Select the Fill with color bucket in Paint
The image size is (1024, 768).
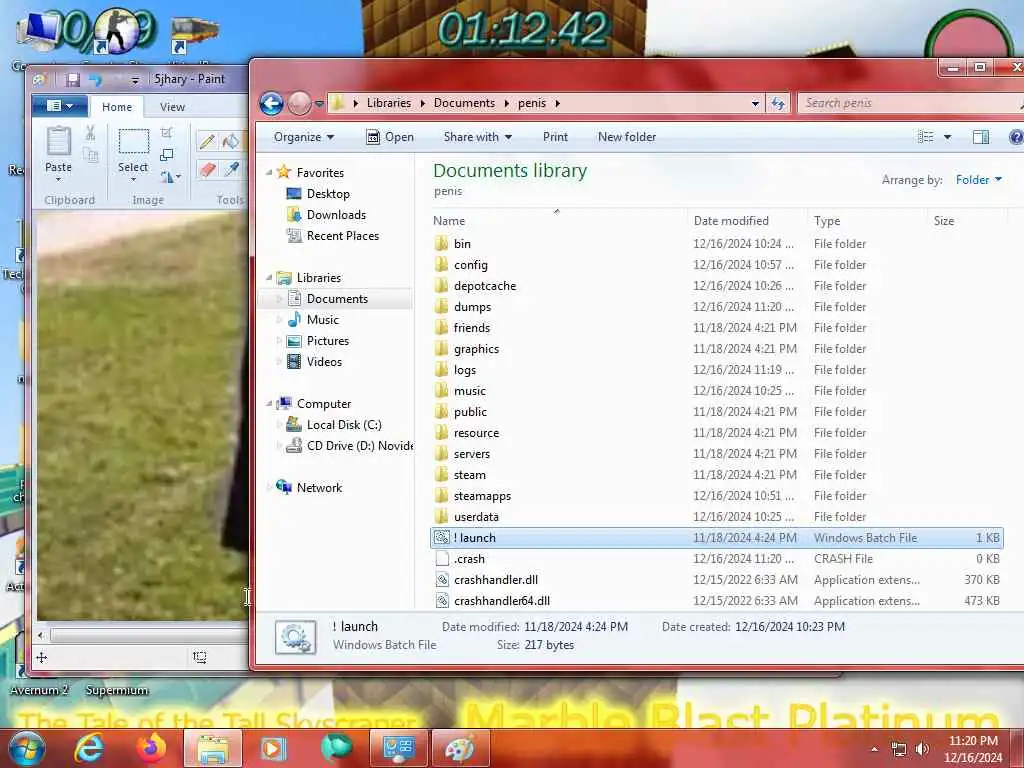[x=231, y=142]
